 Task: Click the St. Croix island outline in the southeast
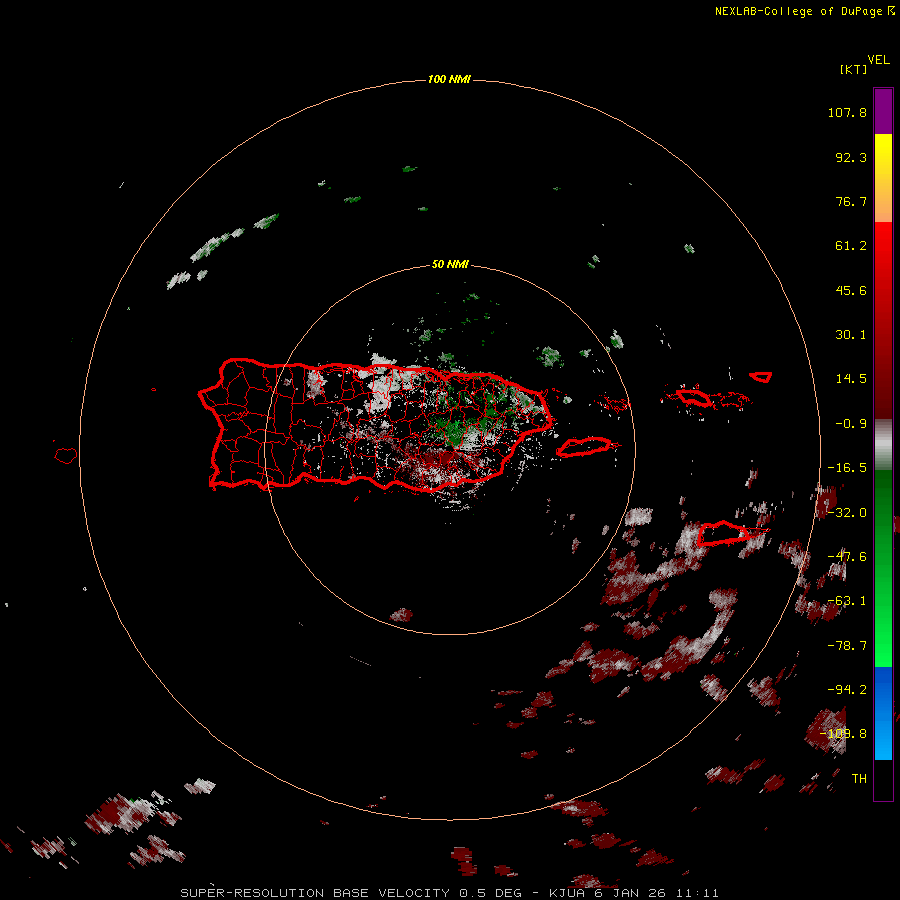723,534
